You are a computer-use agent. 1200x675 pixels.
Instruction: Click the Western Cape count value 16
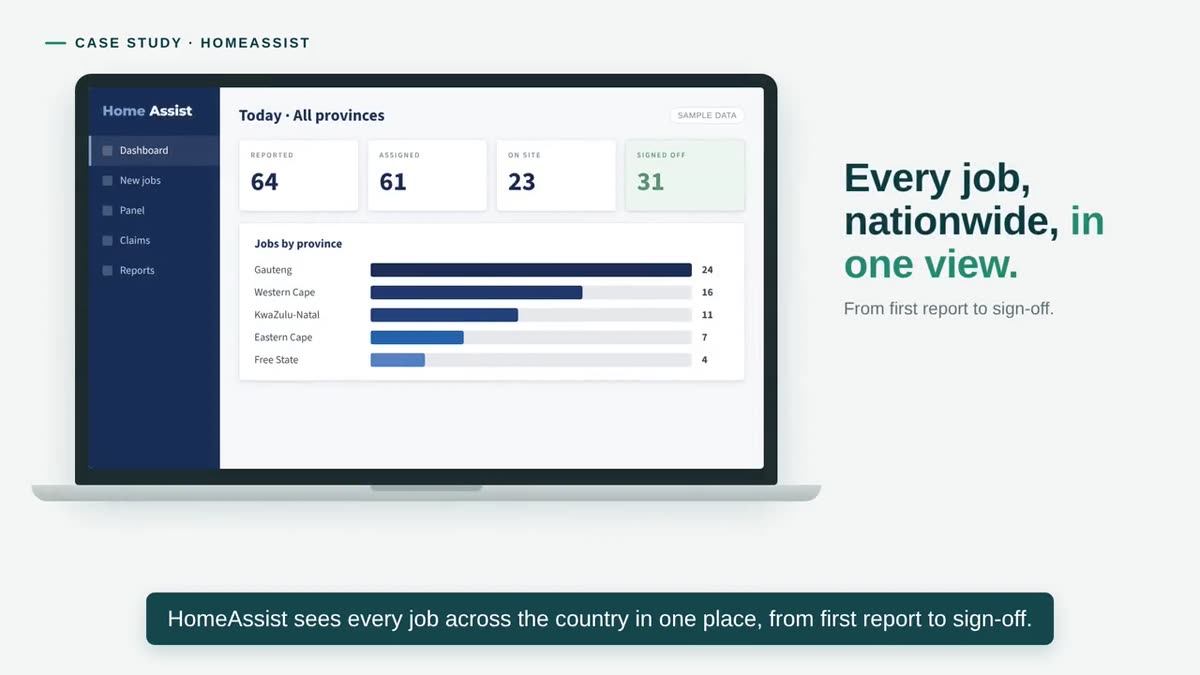click(707, 293)
